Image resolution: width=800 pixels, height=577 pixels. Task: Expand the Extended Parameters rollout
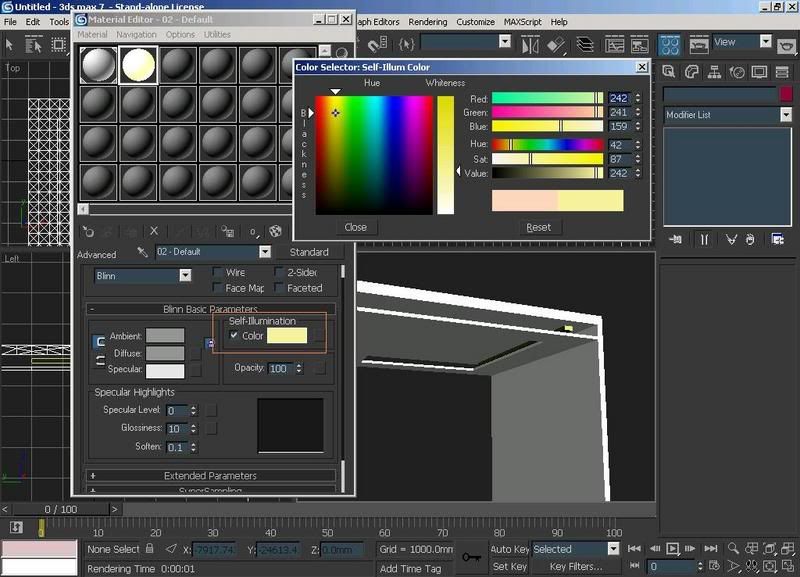[210, 476]
